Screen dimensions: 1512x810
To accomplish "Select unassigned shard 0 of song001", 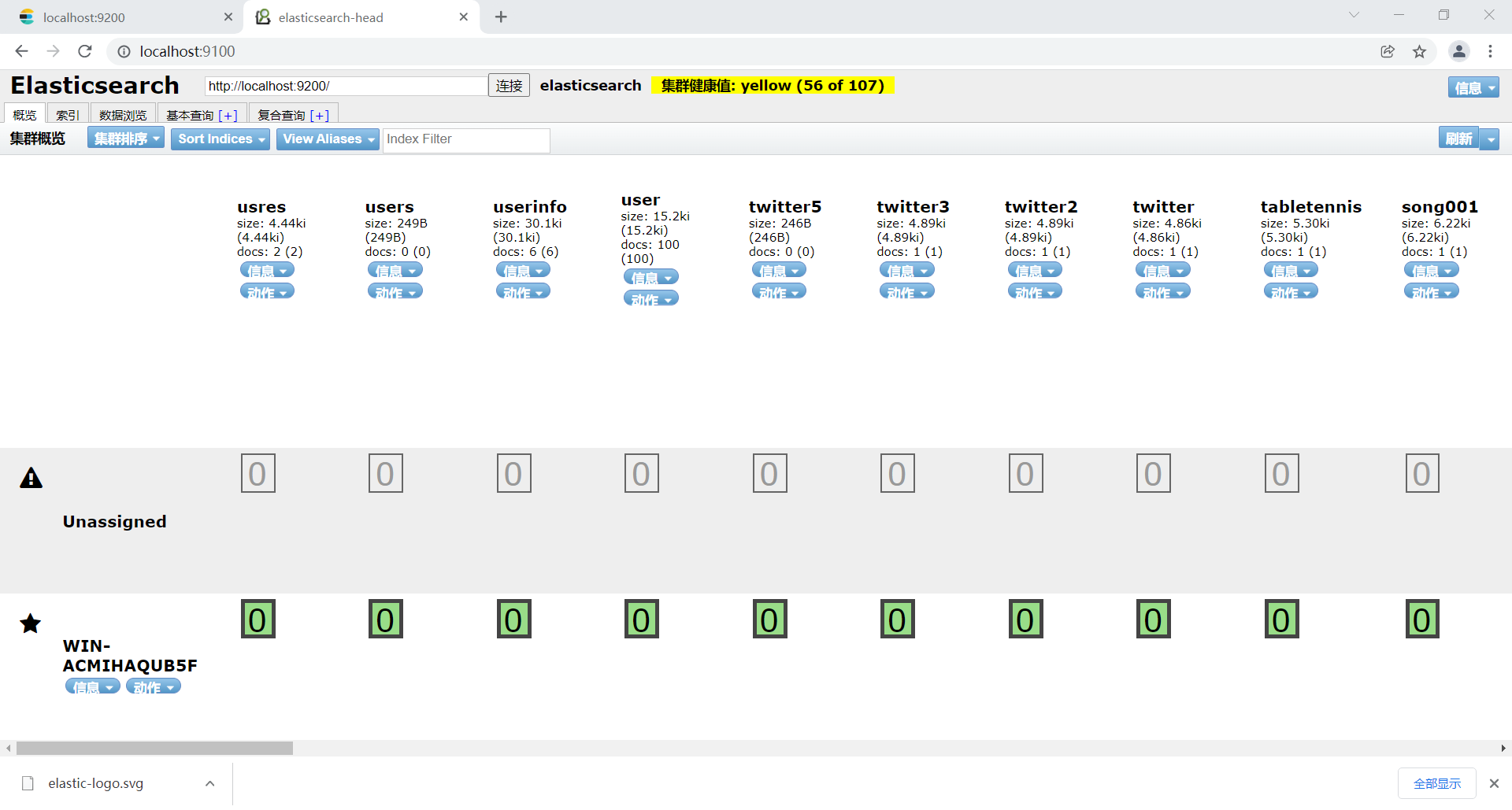I will coord(1421,473).
